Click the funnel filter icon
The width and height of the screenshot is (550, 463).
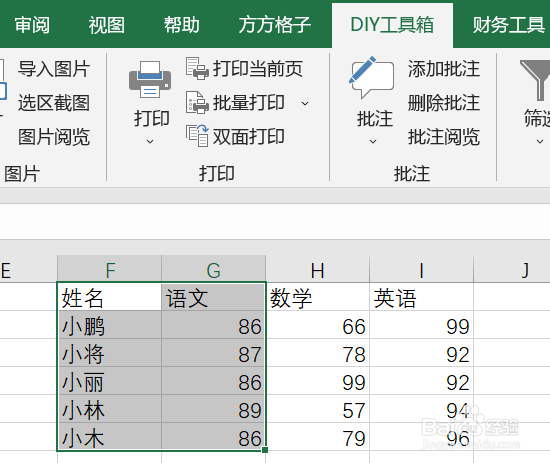pos(536,80)
